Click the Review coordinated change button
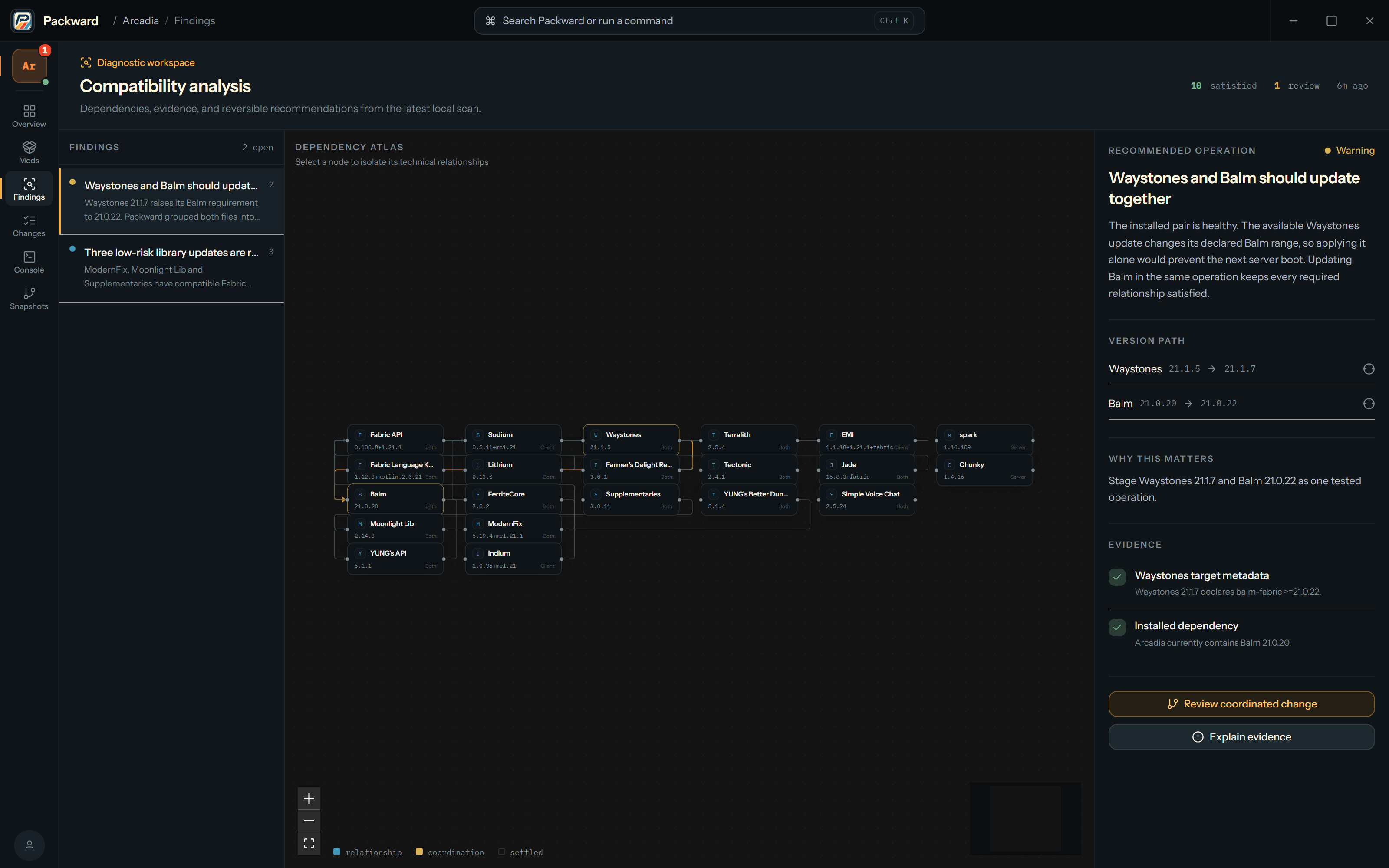This screenshot has height=868, width=1389. tap(1241, 704)
